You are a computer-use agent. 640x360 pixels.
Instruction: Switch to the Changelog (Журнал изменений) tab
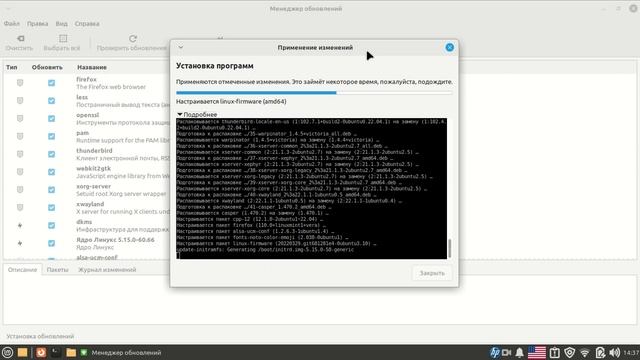[107, 270]
